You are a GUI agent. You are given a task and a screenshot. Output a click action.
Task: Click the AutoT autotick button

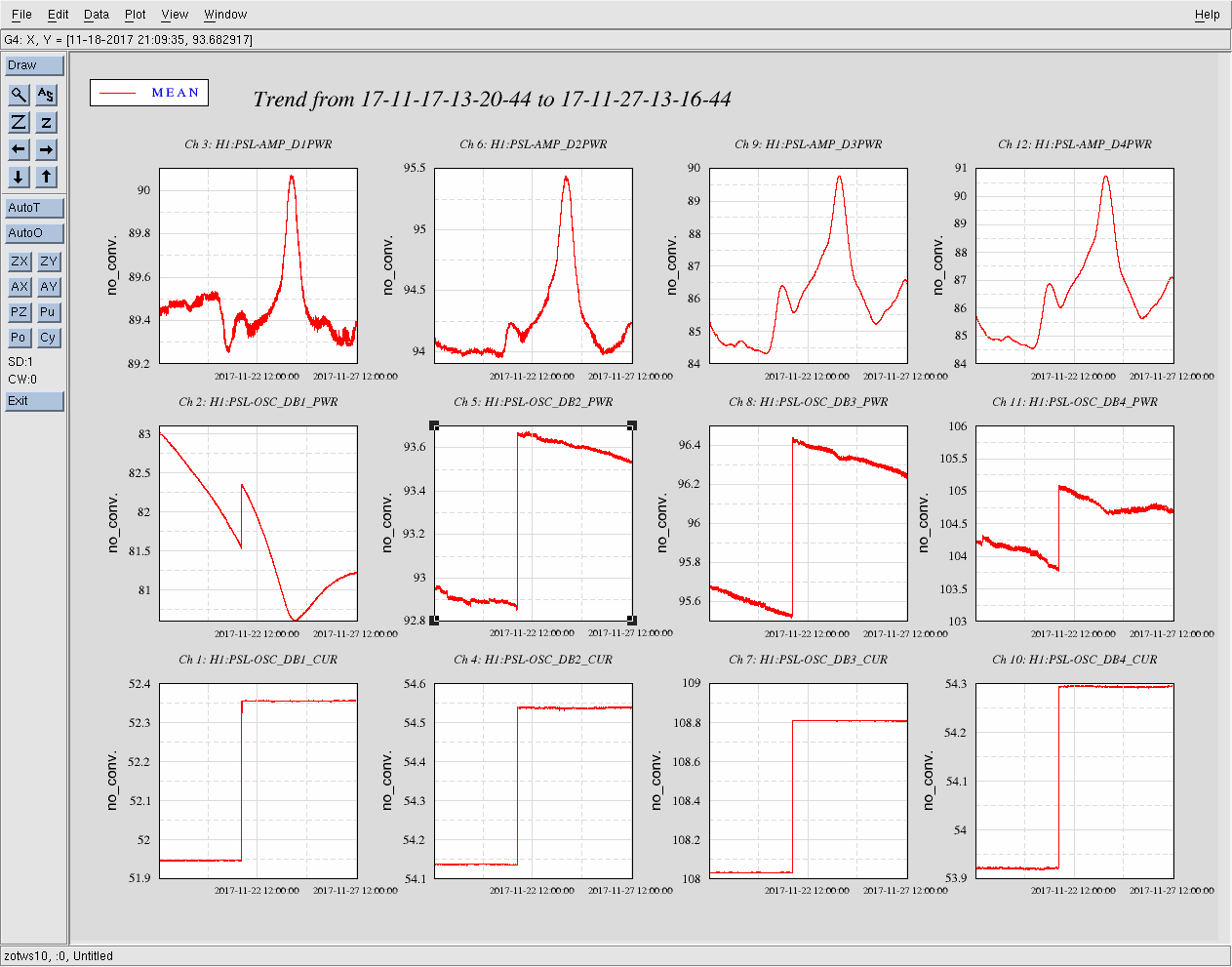(x=34, y=208)
